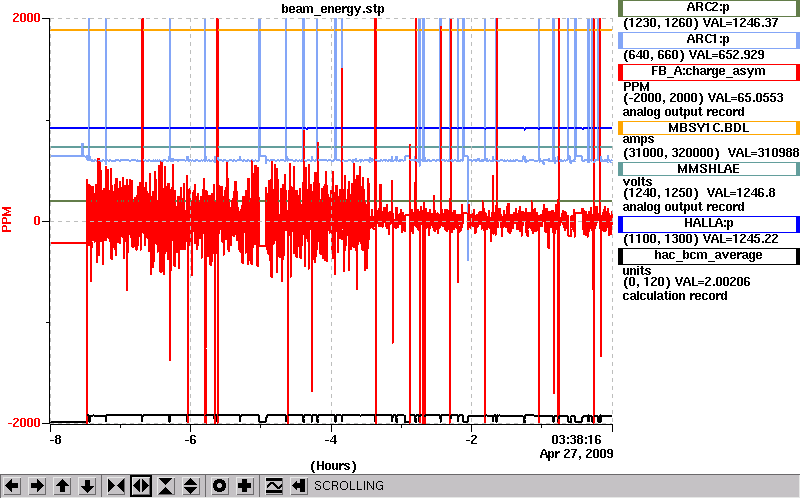
Task: Click the ARC1:p value VAL=652.929
Action: (x=727, y=55)
